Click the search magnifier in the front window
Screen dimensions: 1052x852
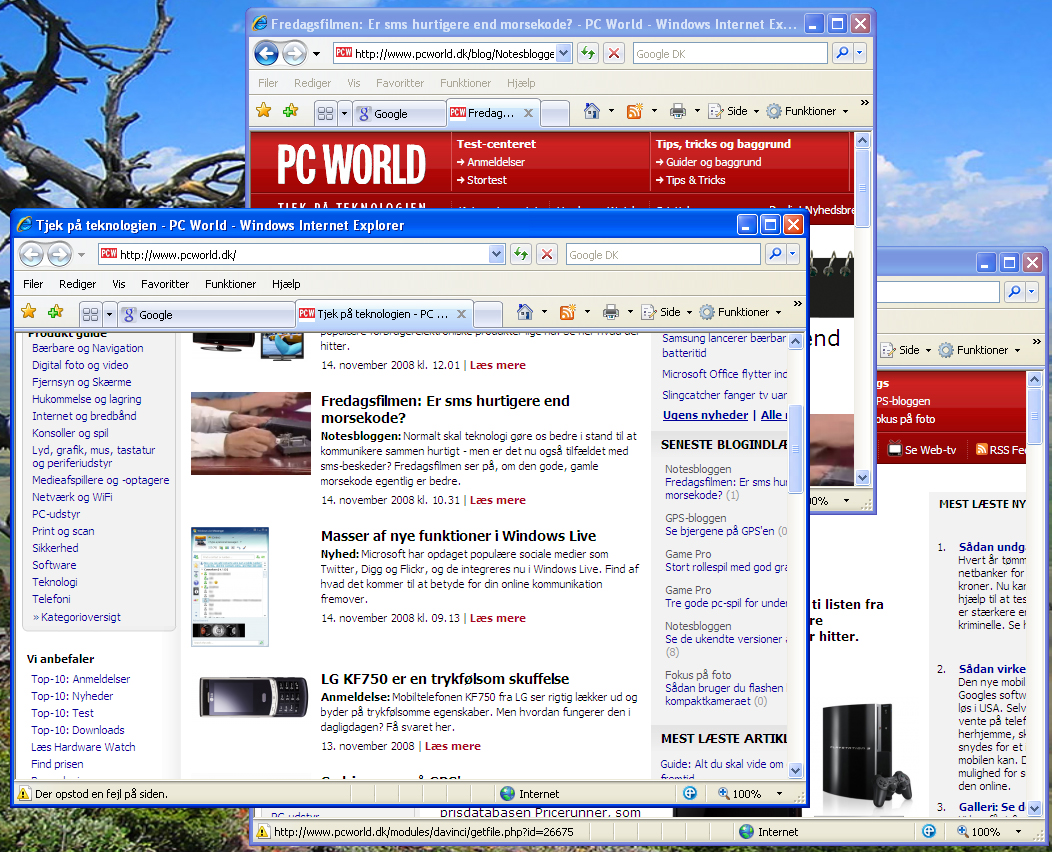tap(775, 255)
